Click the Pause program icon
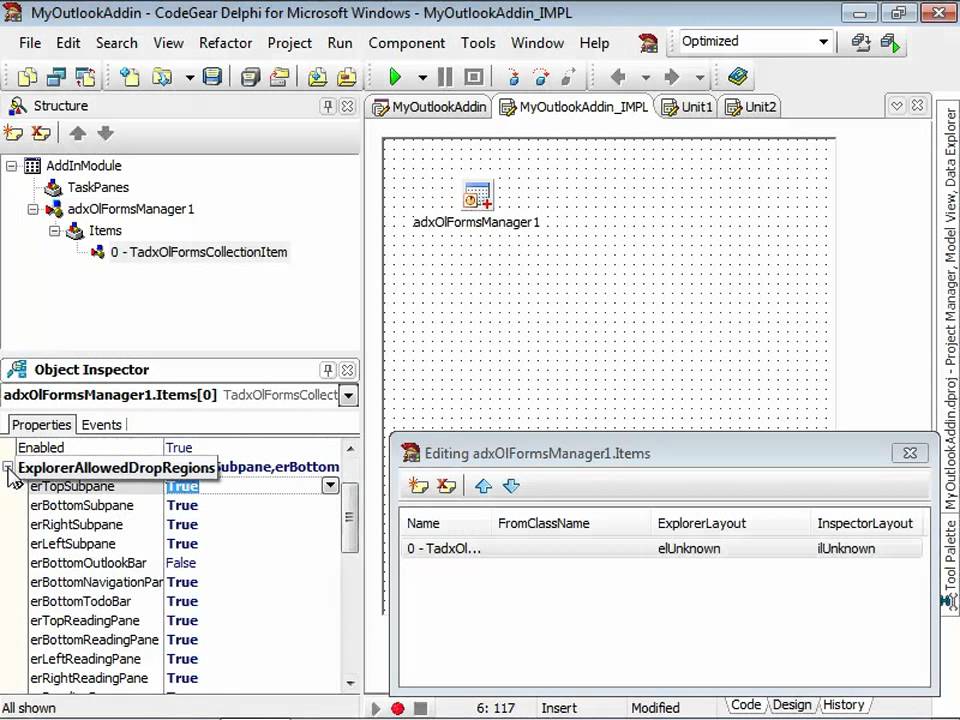The height and width of the screenshot is (720, 960). click(x=445, y=77)
